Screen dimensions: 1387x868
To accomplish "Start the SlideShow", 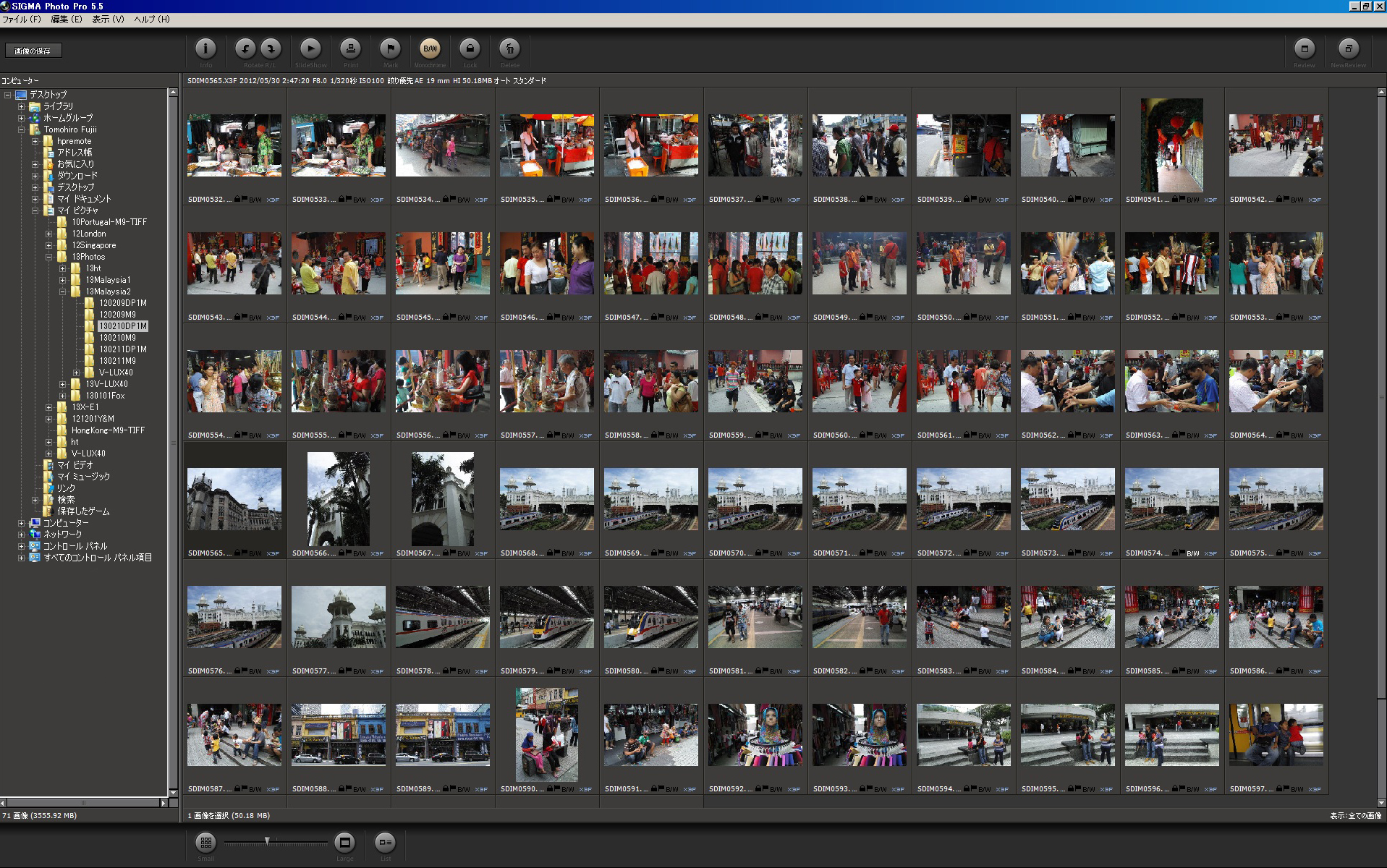I will pyautogui.click(x=310, y=49).
